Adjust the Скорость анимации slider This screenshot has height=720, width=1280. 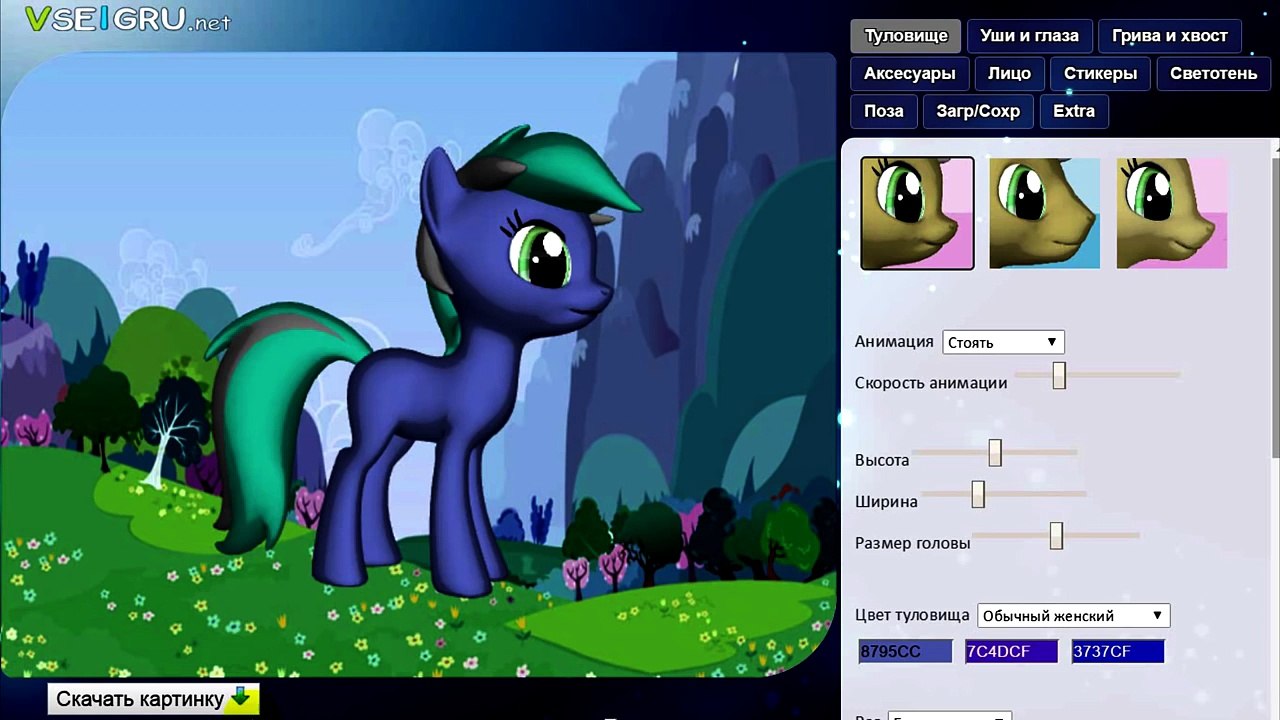coord(1059,375)
